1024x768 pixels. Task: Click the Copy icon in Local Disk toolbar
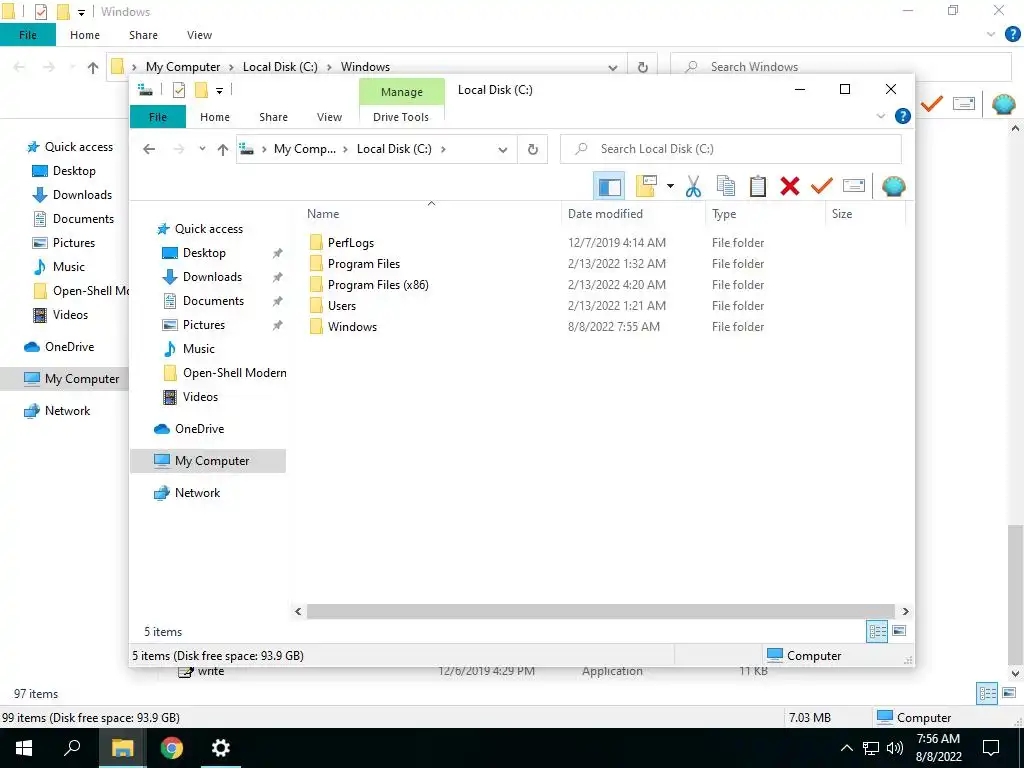726,187
